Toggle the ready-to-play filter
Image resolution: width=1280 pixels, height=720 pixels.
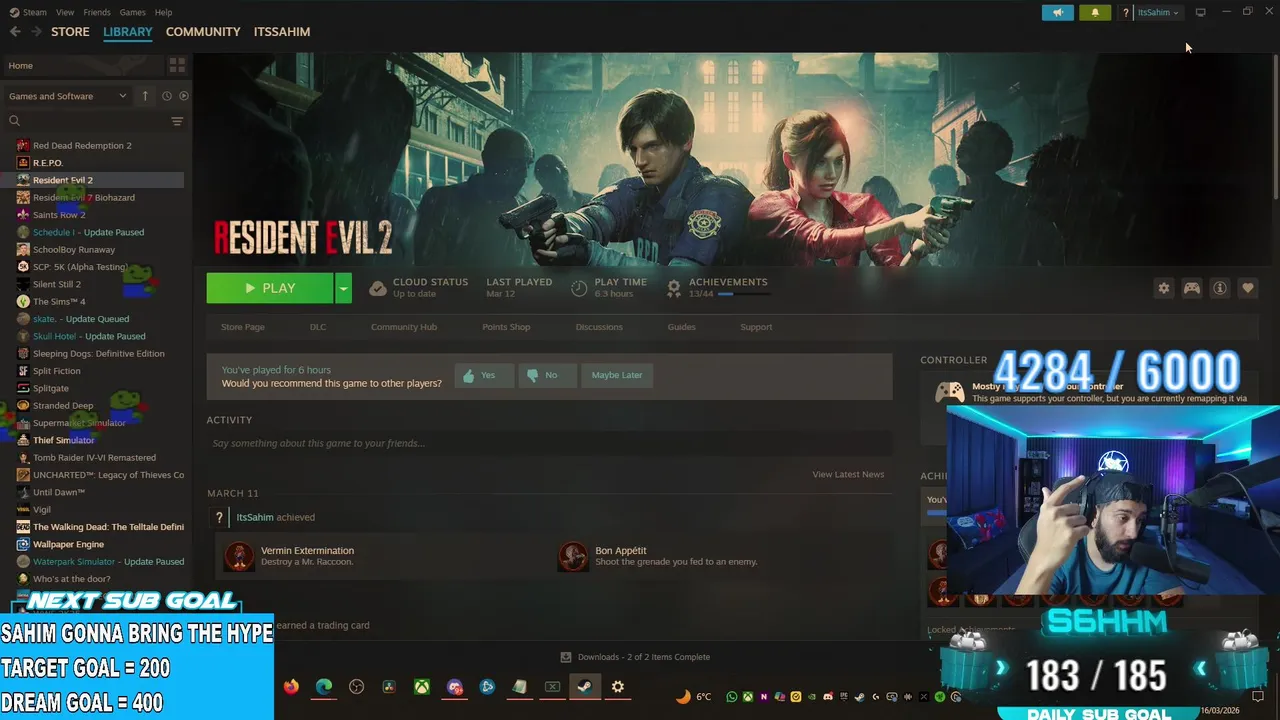coord(184,96)
